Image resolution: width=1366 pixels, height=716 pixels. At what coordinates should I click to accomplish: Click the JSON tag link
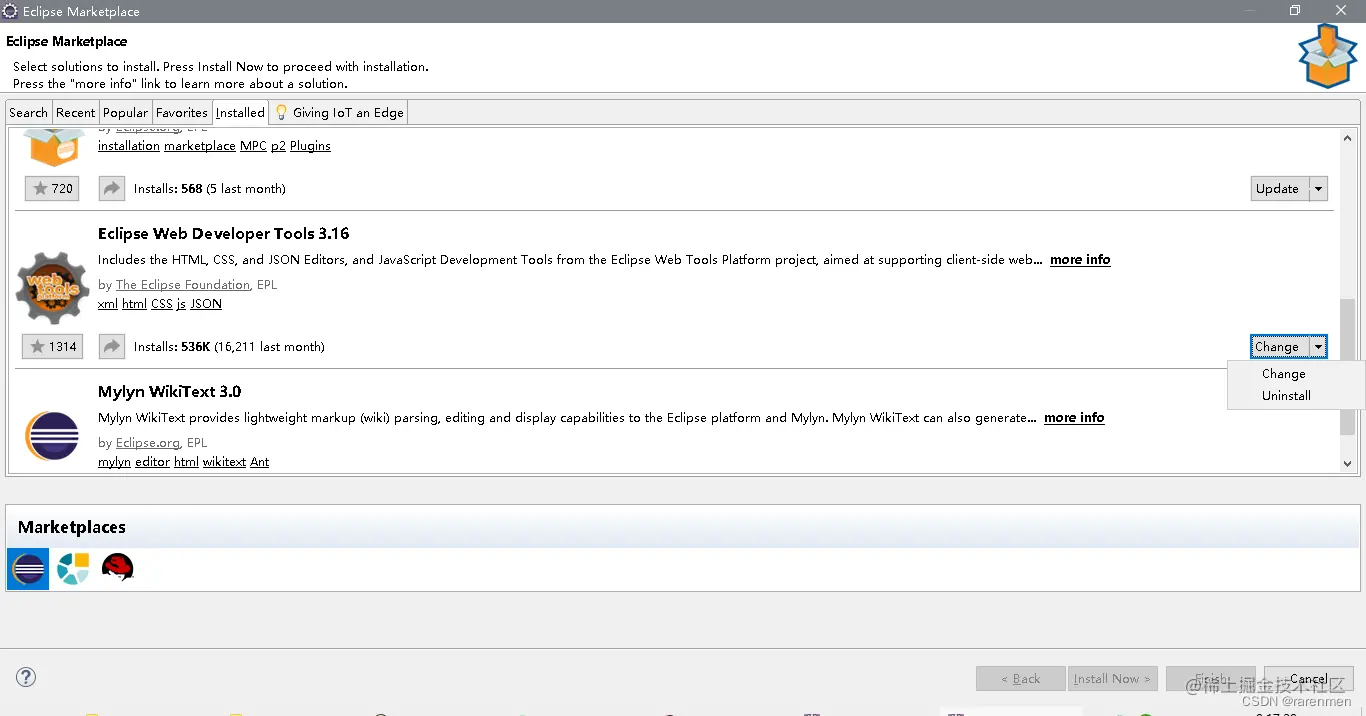coord(206,304)
